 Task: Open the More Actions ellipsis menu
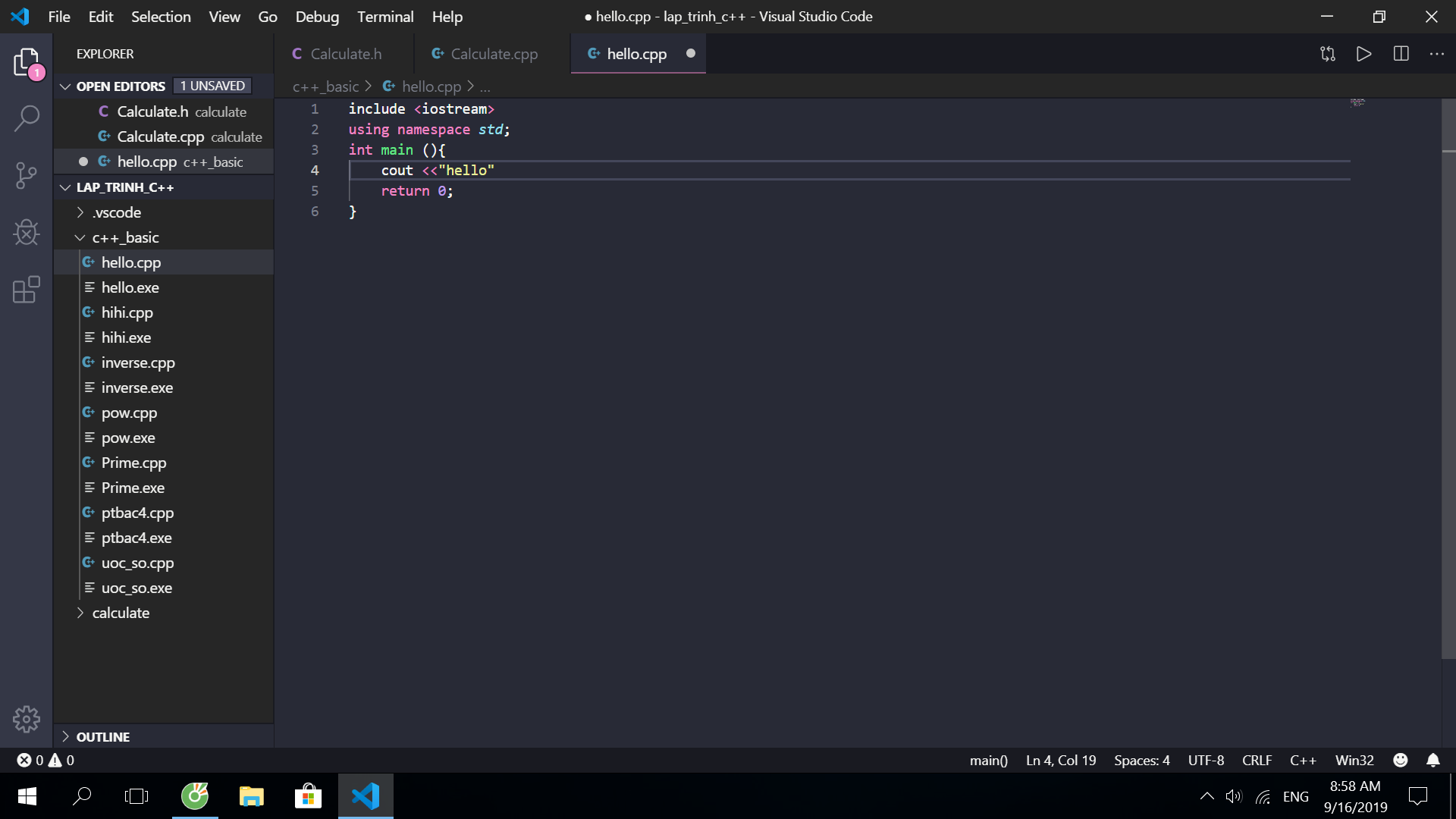(1437, 54)
